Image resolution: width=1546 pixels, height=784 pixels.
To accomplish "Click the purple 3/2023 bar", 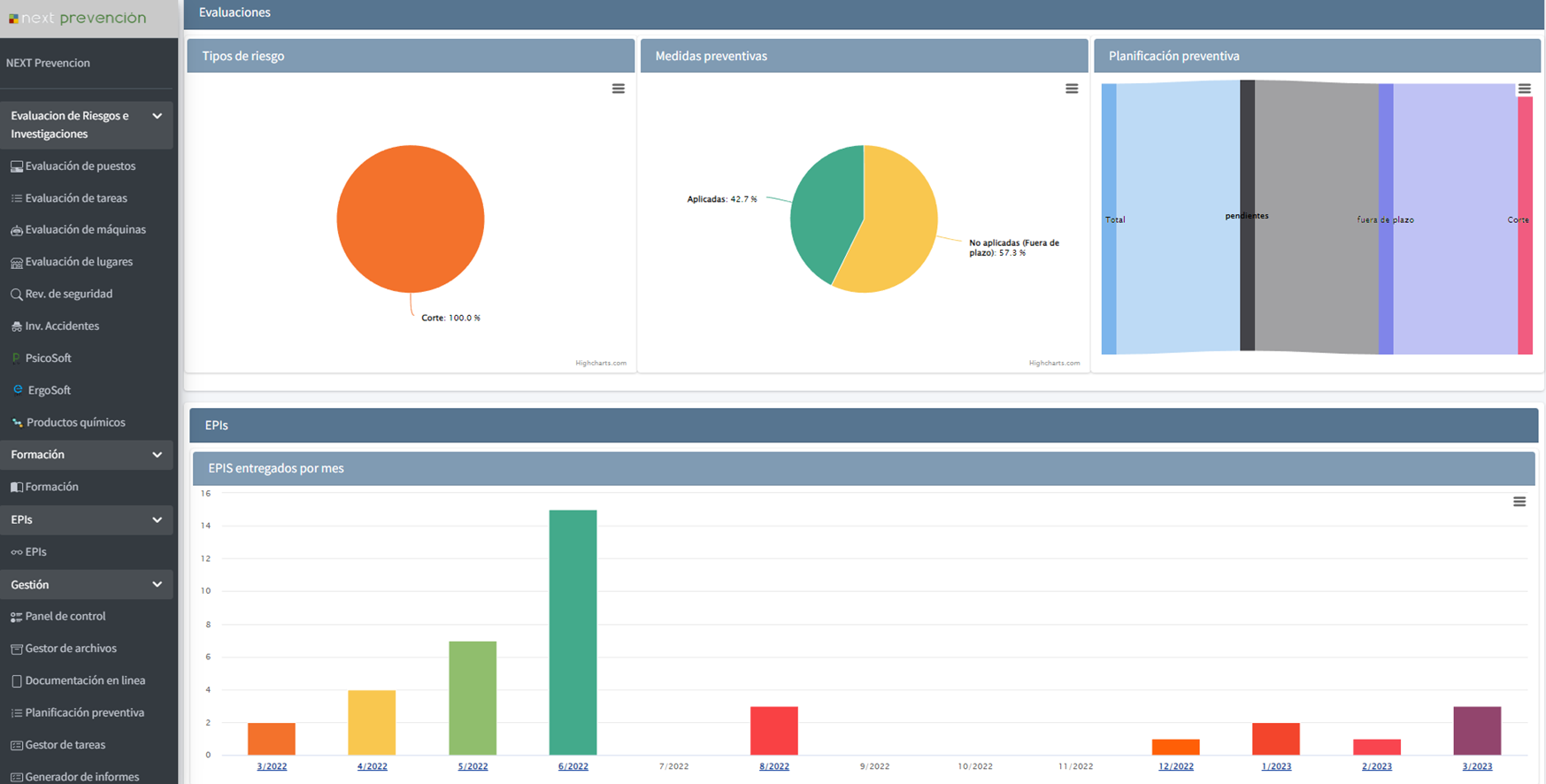I will point(1477,730).
